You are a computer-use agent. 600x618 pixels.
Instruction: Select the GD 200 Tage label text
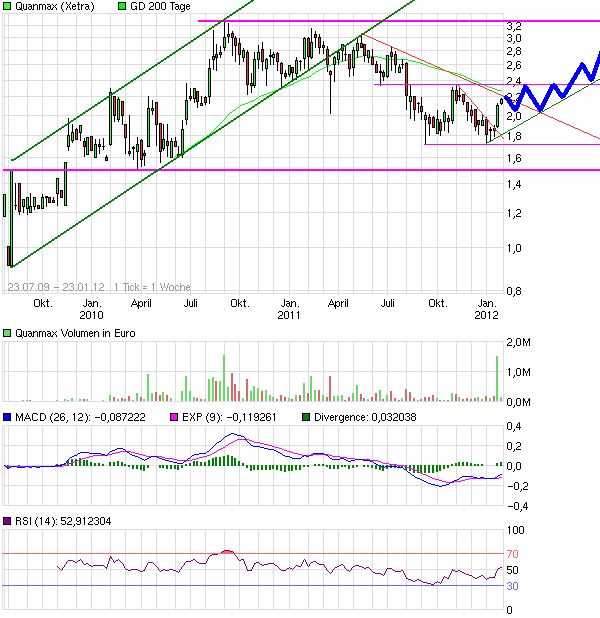pyautogui.click(x=164, y=7)
